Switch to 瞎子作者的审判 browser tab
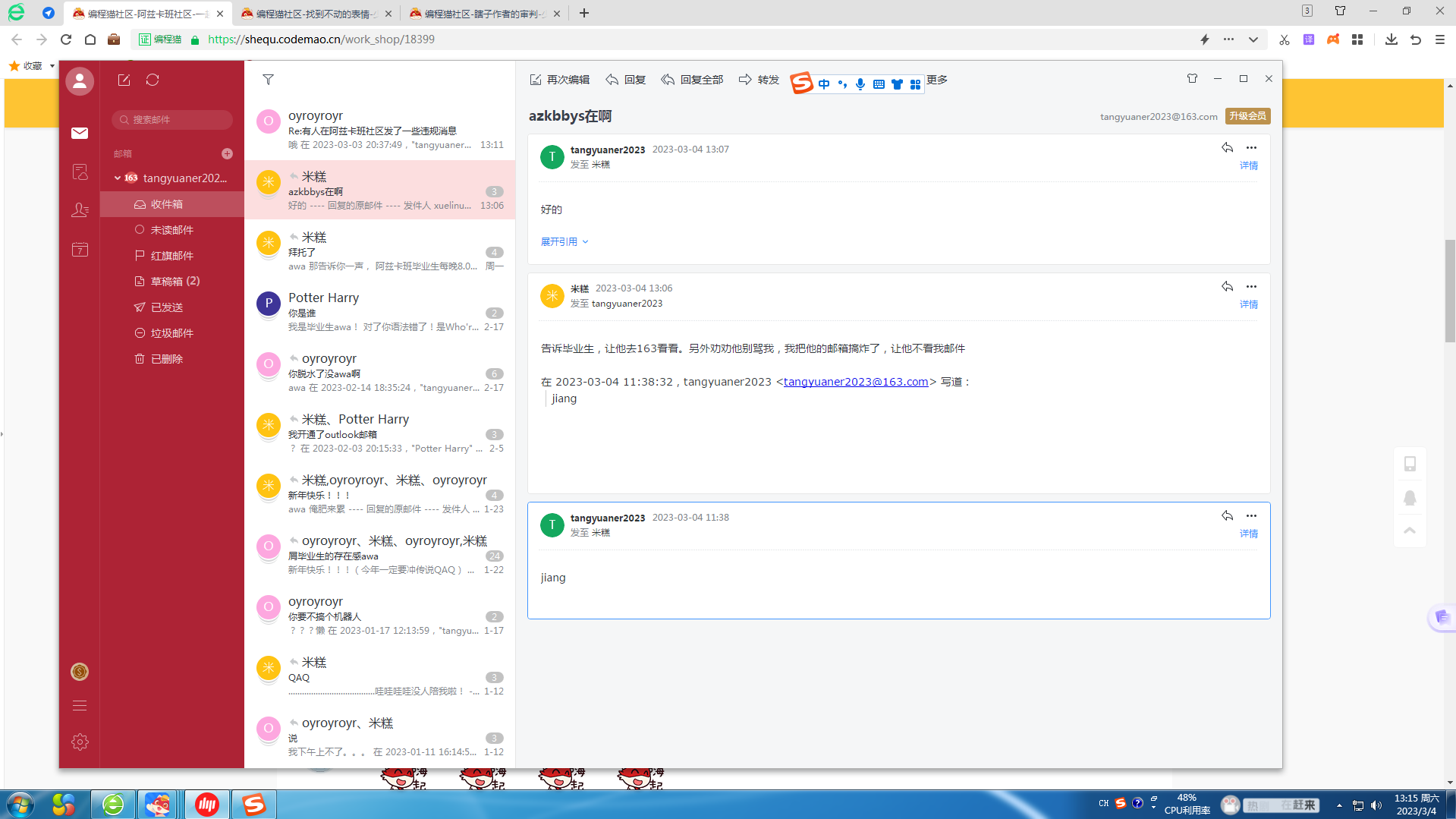Image resolution: width=1456 pixels, height=819 pixels. tap(485, 14)
